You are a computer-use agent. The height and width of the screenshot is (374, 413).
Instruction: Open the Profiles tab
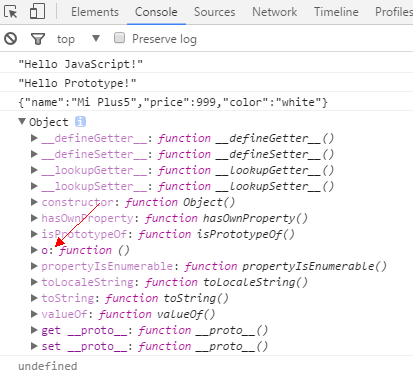tap(394, 12)
